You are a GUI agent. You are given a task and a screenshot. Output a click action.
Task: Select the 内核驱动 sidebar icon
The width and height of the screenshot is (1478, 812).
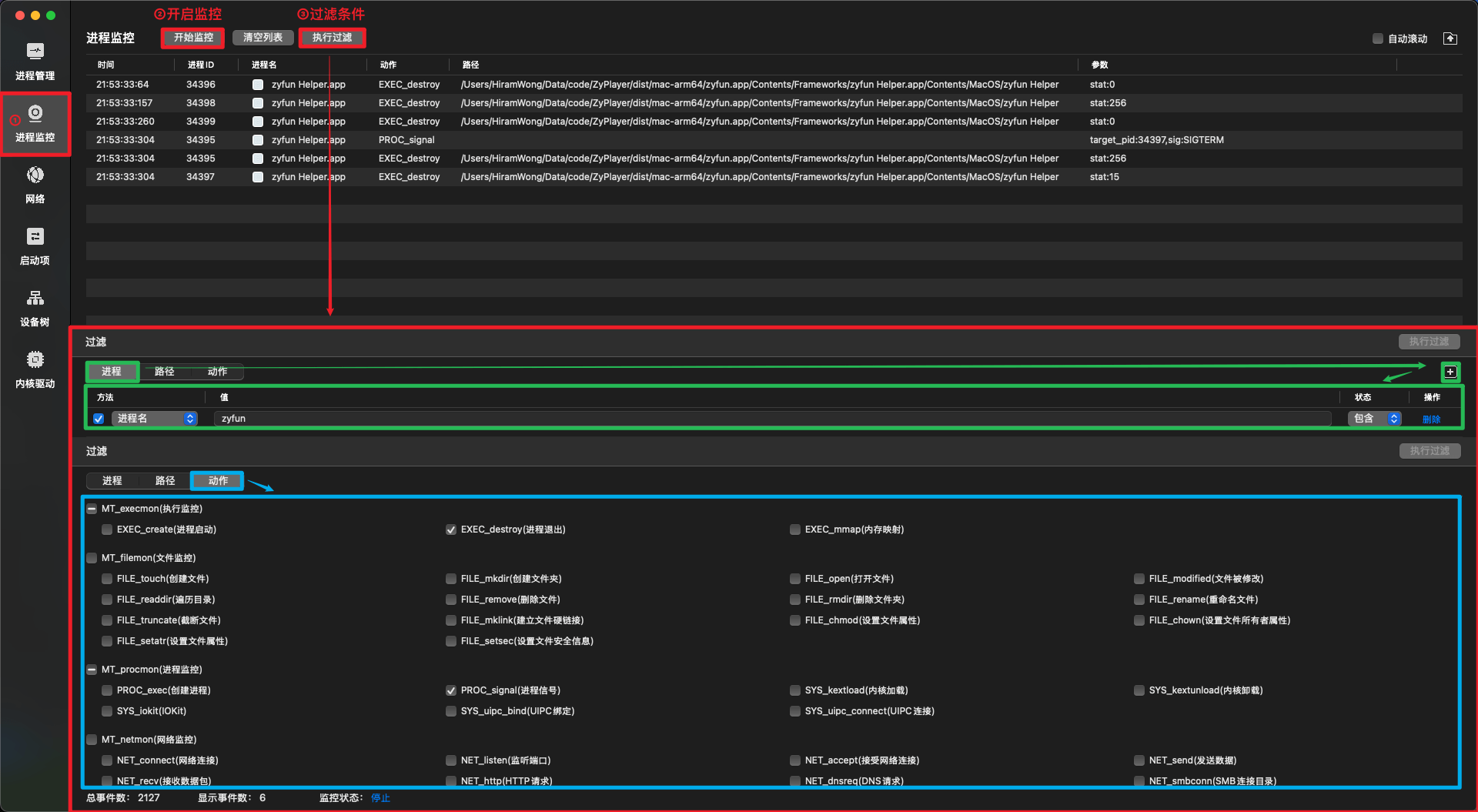[35, 369]
